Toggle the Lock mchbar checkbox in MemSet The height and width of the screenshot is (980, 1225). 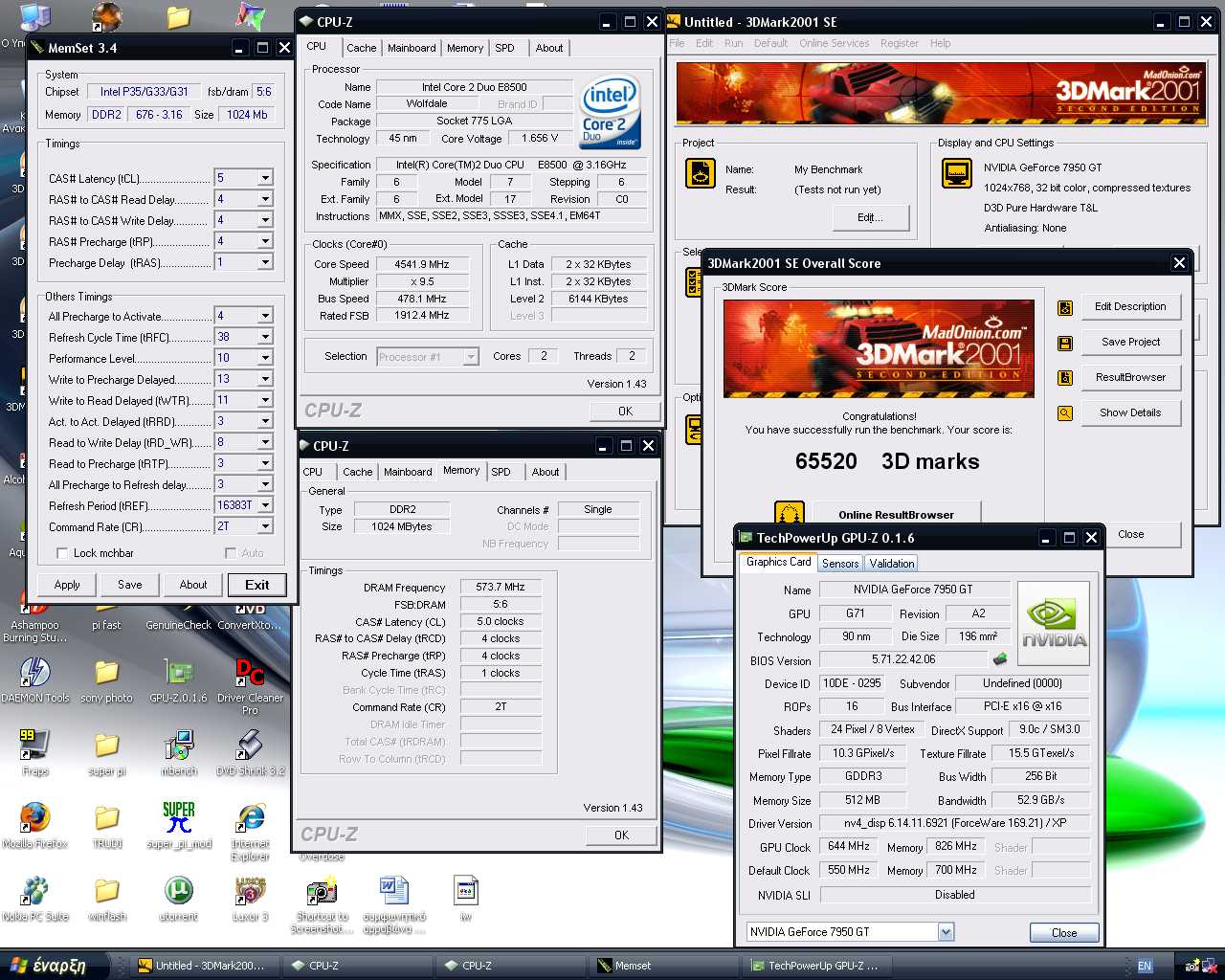coord(62,553)
